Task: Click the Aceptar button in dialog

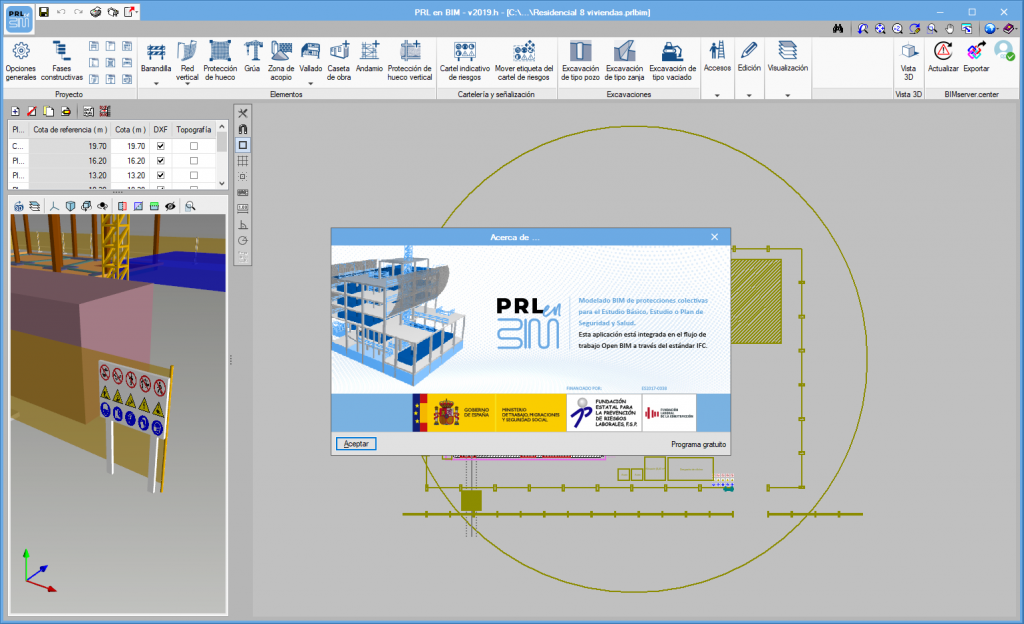Action: 356,444
